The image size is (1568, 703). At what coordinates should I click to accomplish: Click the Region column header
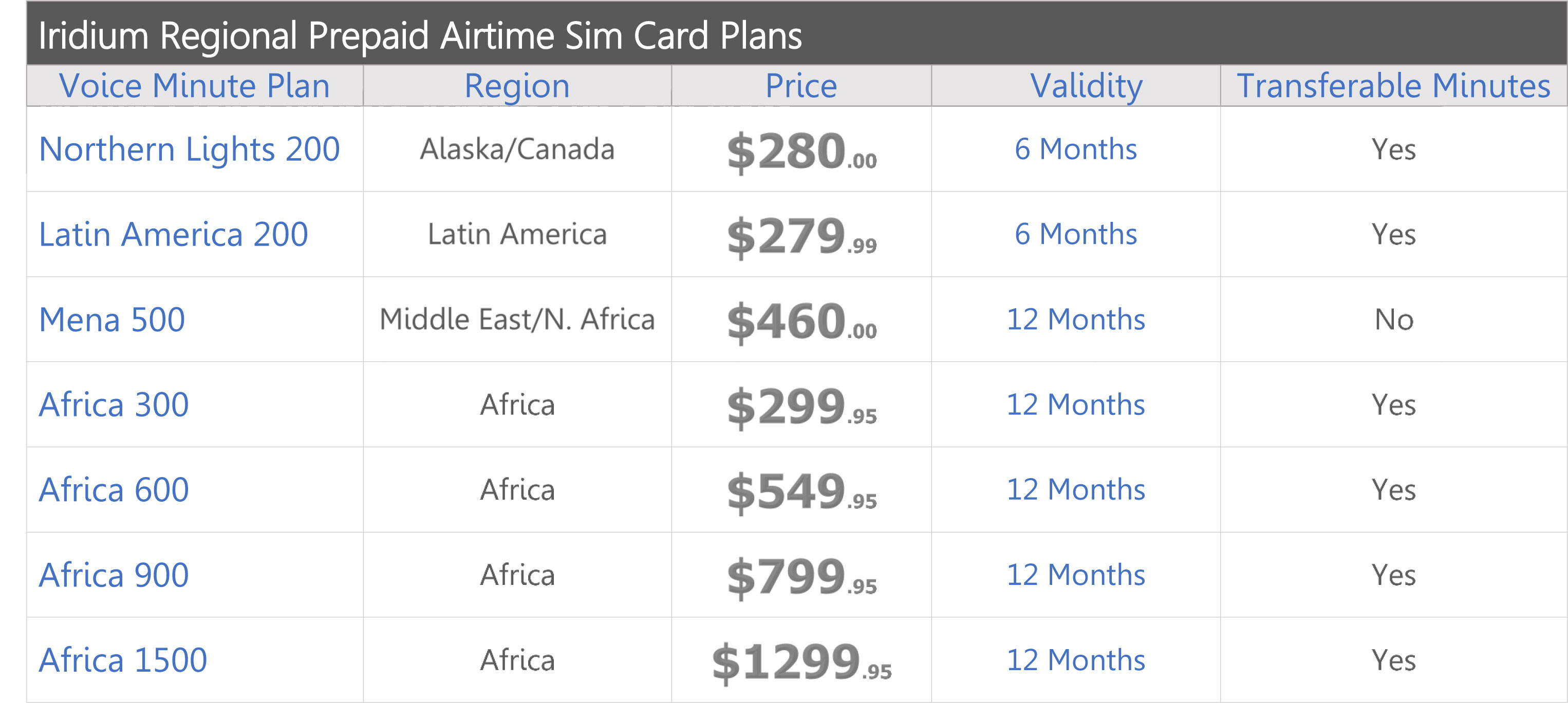(x=517, y=86)
